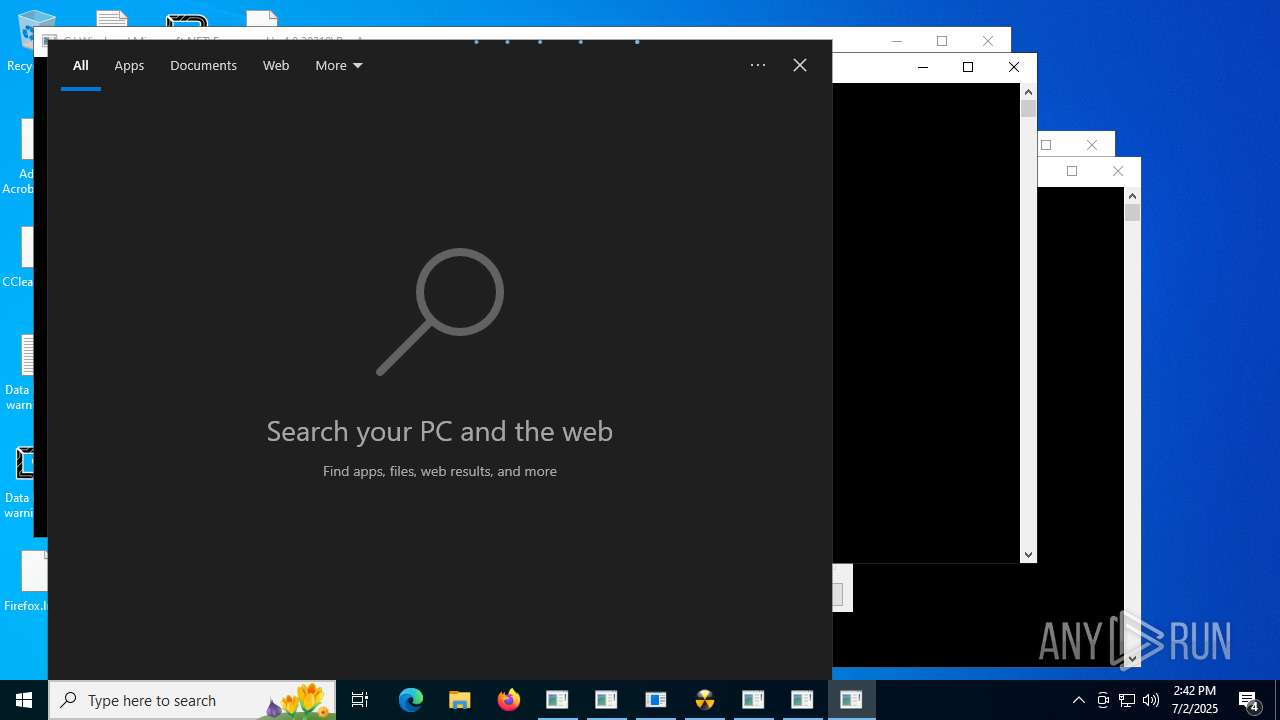Close the search panel

[800, 66]
